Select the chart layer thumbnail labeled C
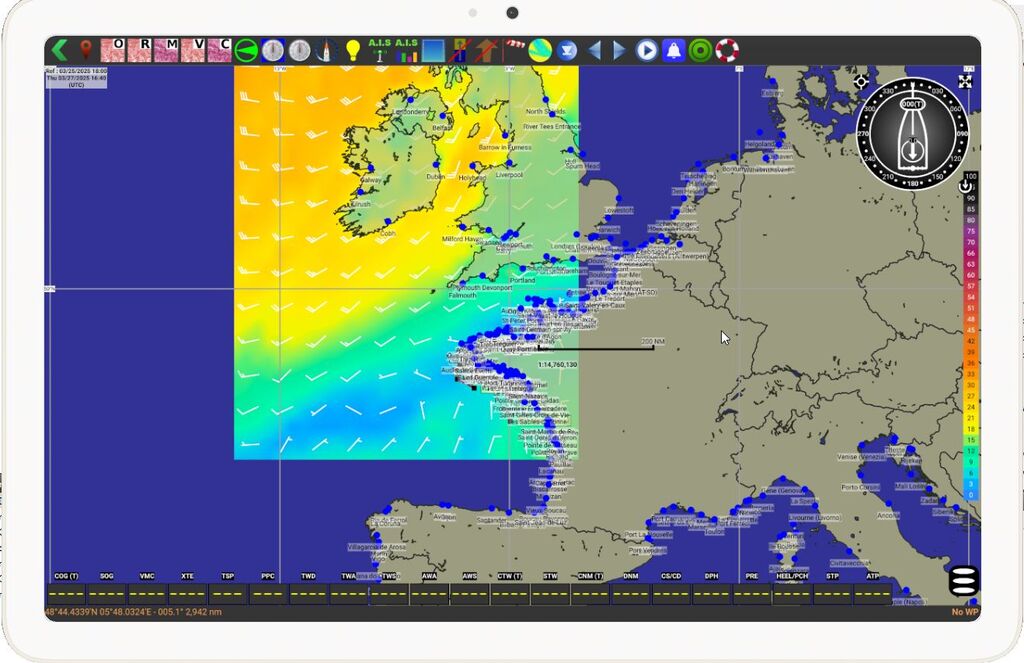1024x663 pixels. pos(219,50)
